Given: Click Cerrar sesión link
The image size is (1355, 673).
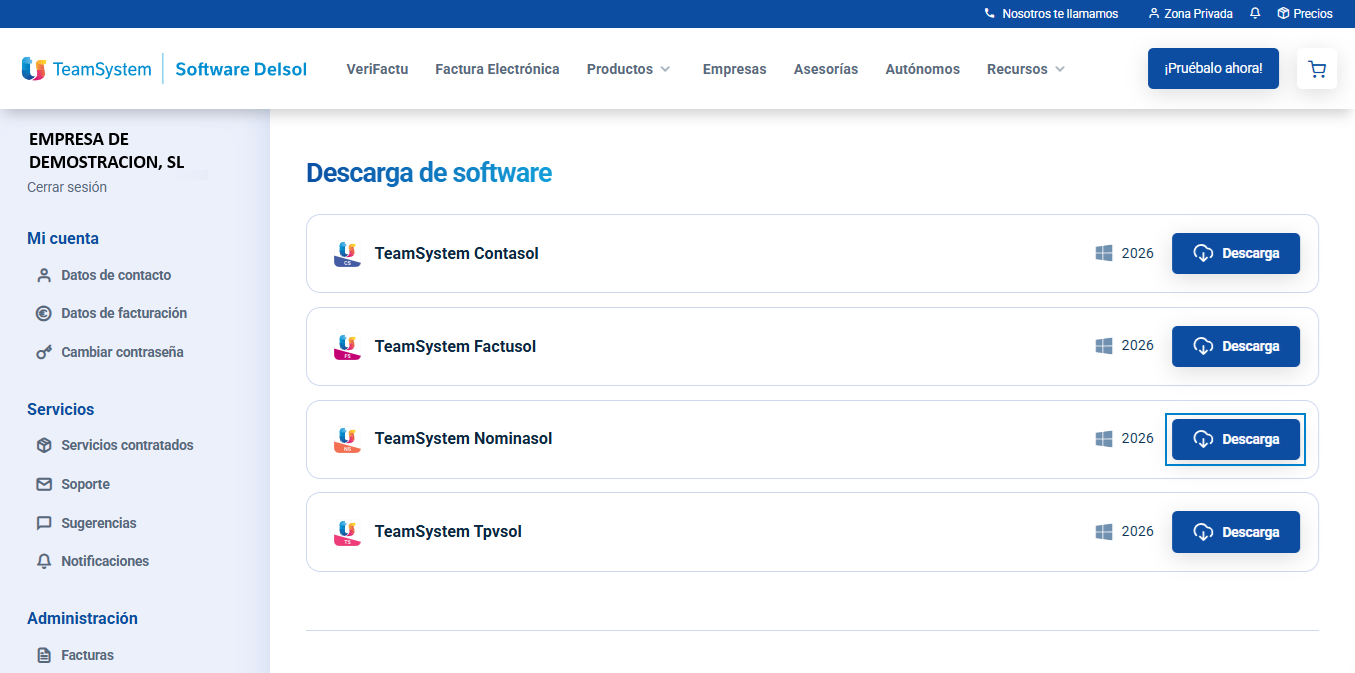Looking at the screenshot, I should tap(67, 187).
